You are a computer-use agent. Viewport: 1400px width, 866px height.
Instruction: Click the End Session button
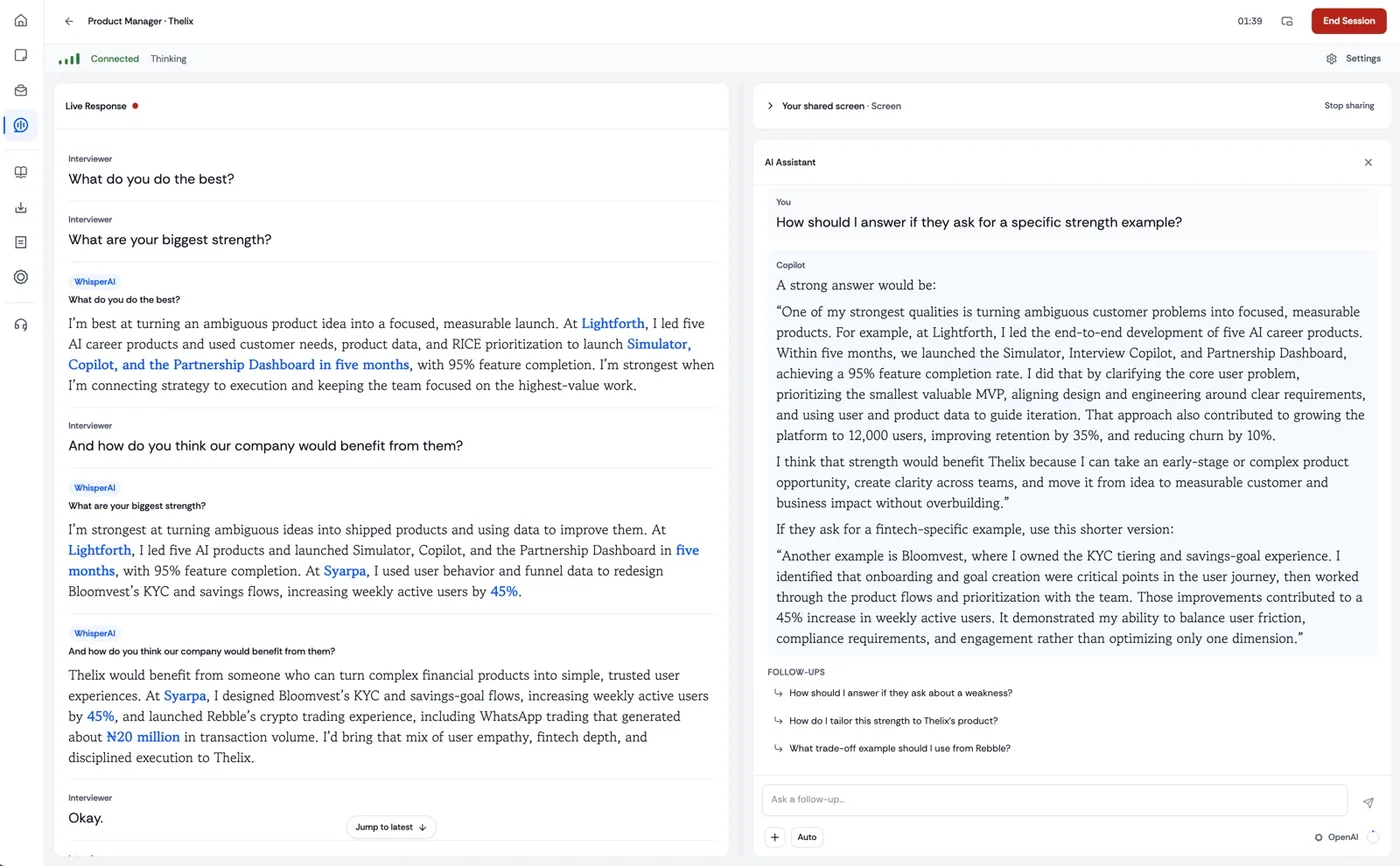pos(1348,21)
